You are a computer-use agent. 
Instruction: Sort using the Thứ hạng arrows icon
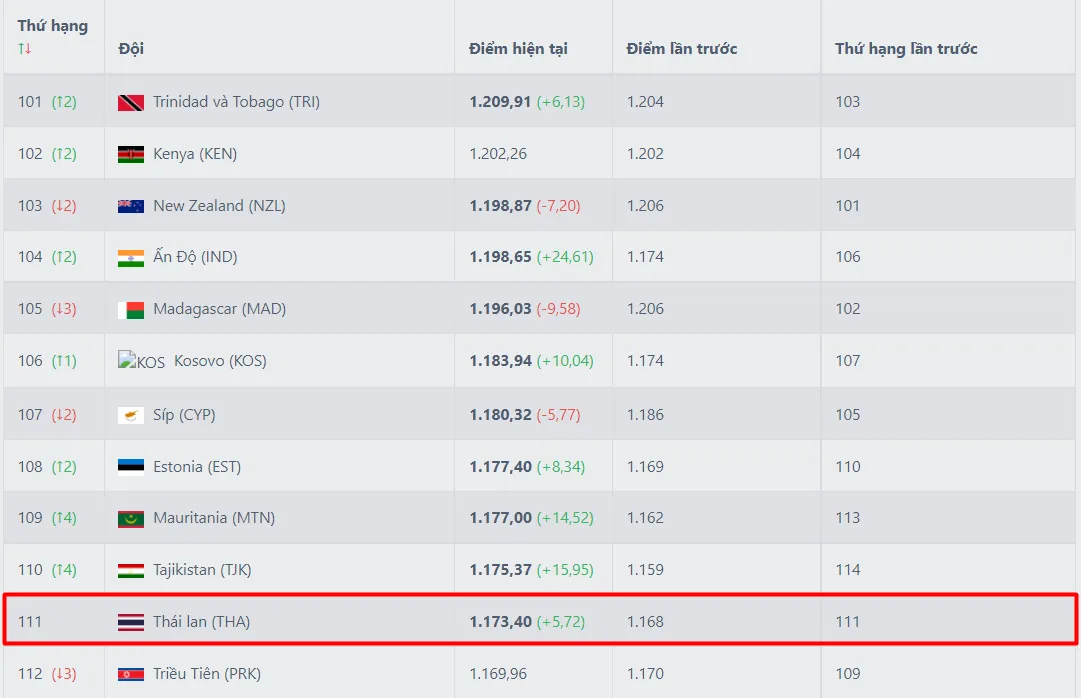pyautogui.click(x=25, y=48)
